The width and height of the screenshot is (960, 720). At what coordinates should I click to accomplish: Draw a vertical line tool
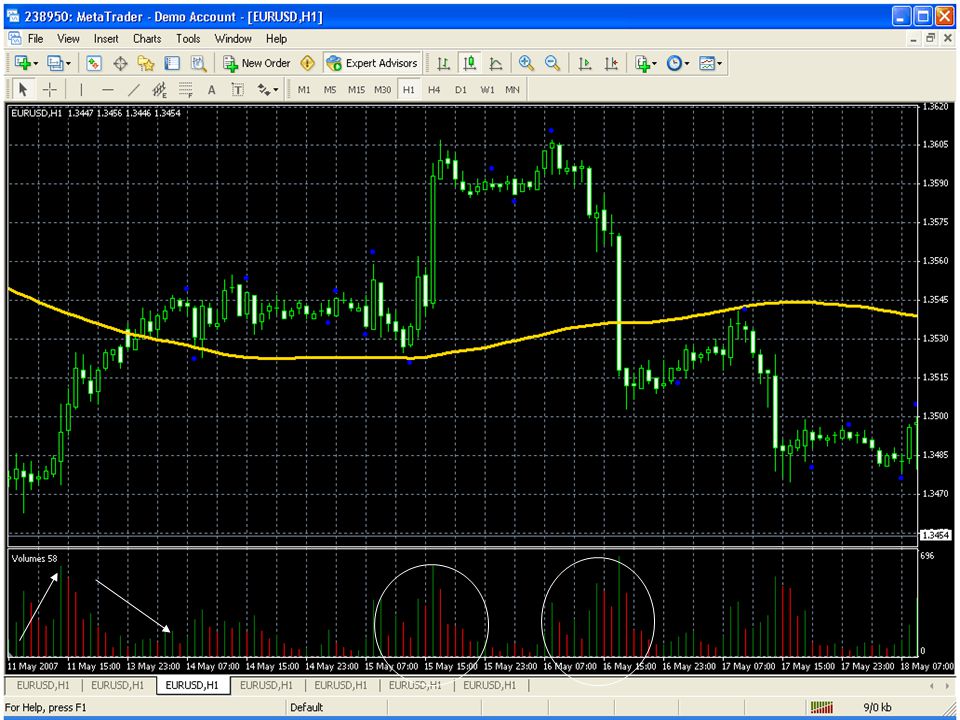pos(81,90)
